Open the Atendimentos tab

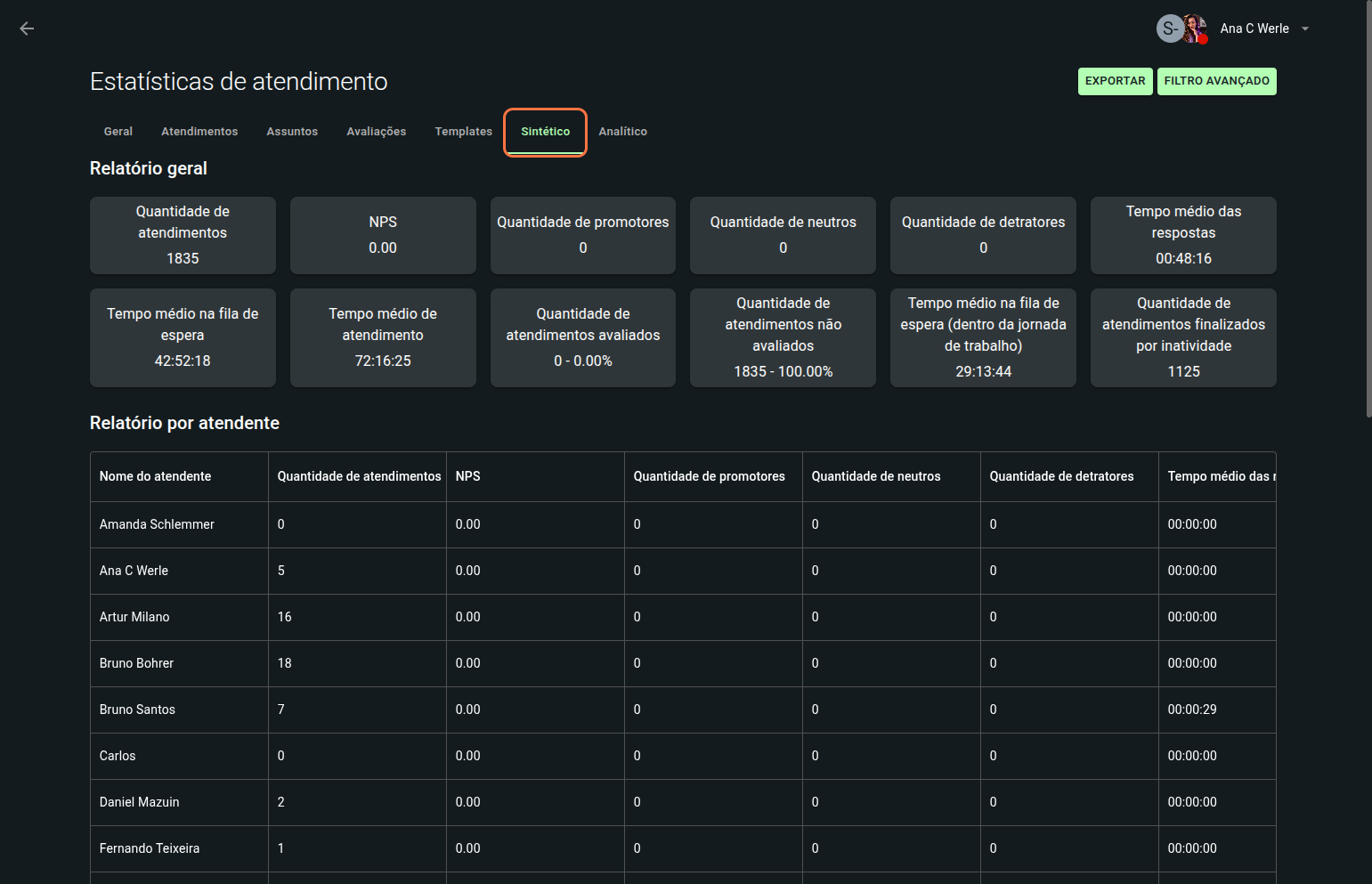point(199,132)
